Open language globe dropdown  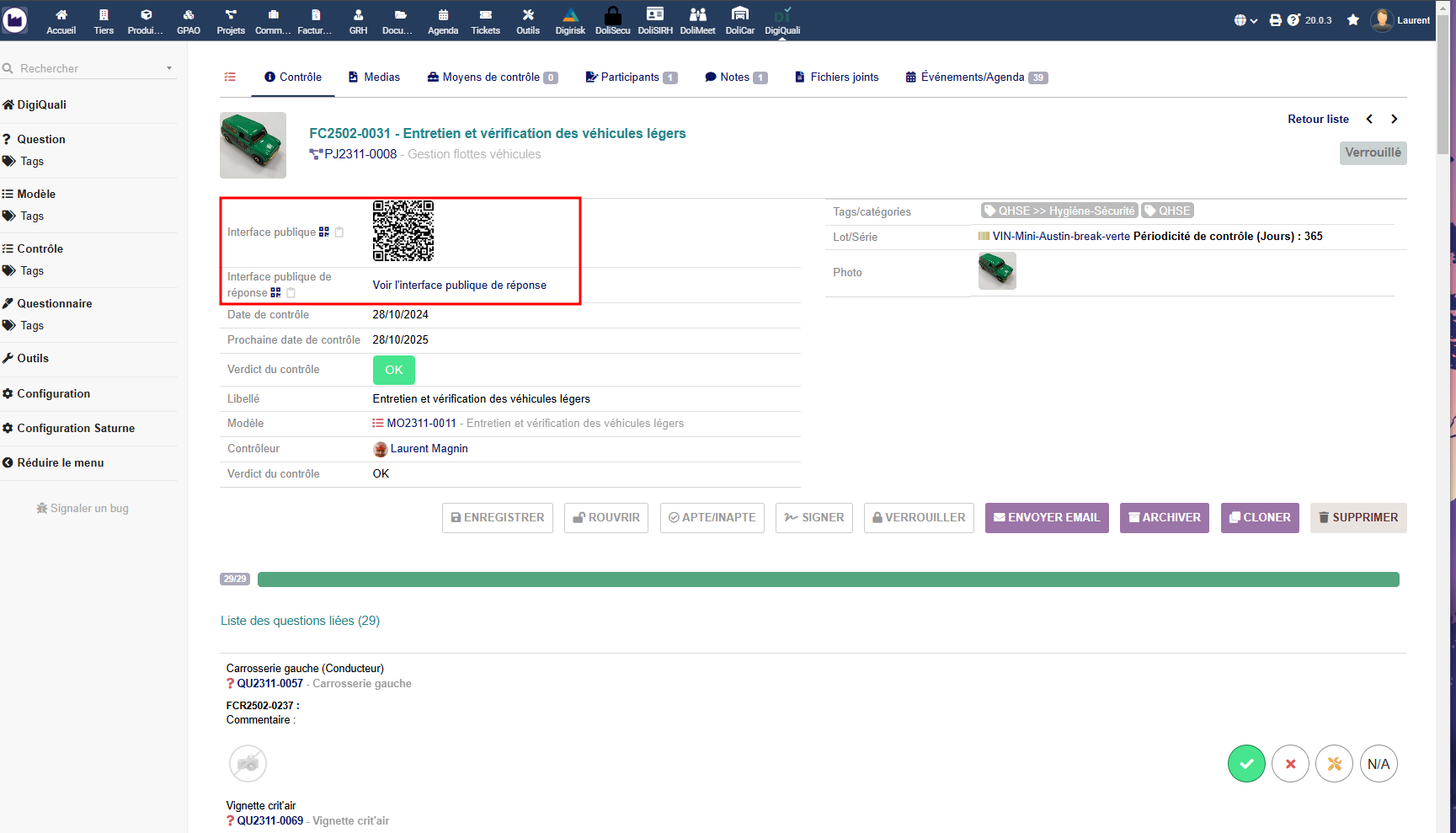1245,20
